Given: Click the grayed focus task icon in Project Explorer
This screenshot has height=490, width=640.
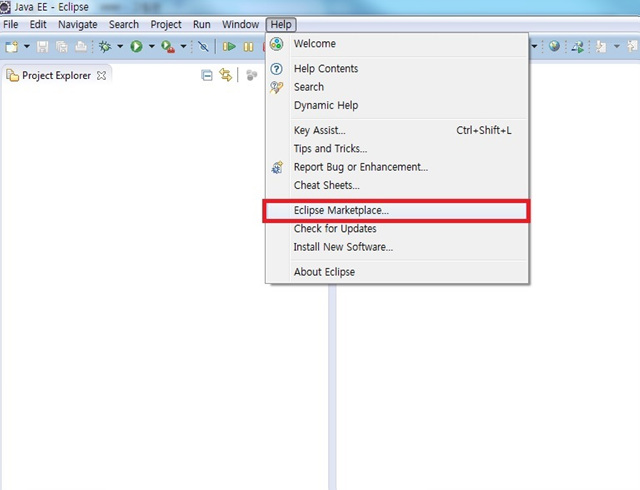Looking at the screenshot, I should coord(251,75).
